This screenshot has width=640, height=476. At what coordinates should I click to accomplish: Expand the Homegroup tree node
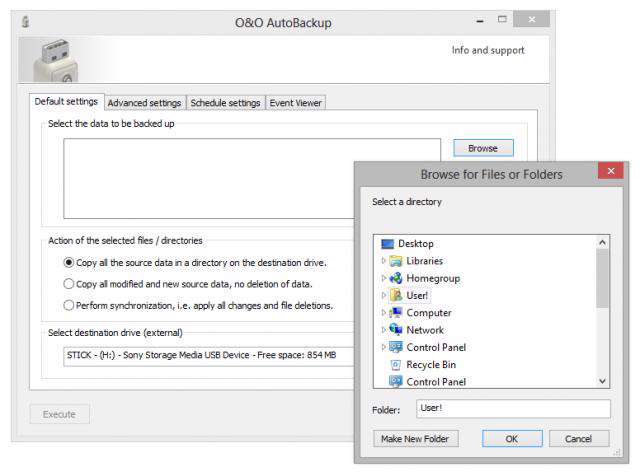click(383, 278)
